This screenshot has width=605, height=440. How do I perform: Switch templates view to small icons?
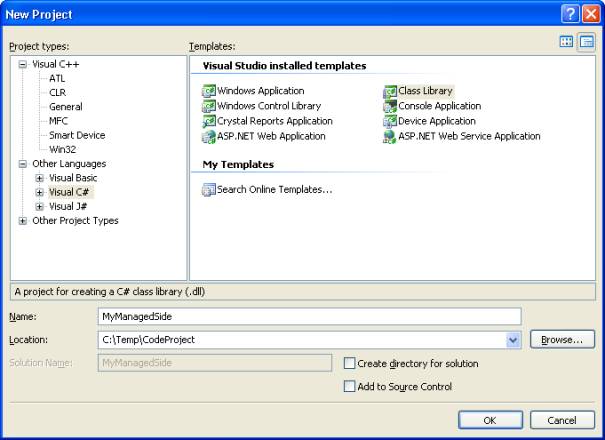pos(586,42)
